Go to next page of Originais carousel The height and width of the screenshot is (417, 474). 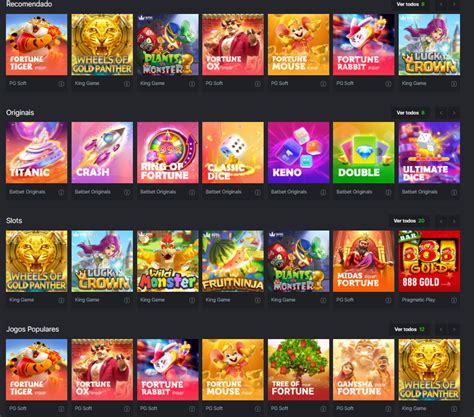(454, 113)
